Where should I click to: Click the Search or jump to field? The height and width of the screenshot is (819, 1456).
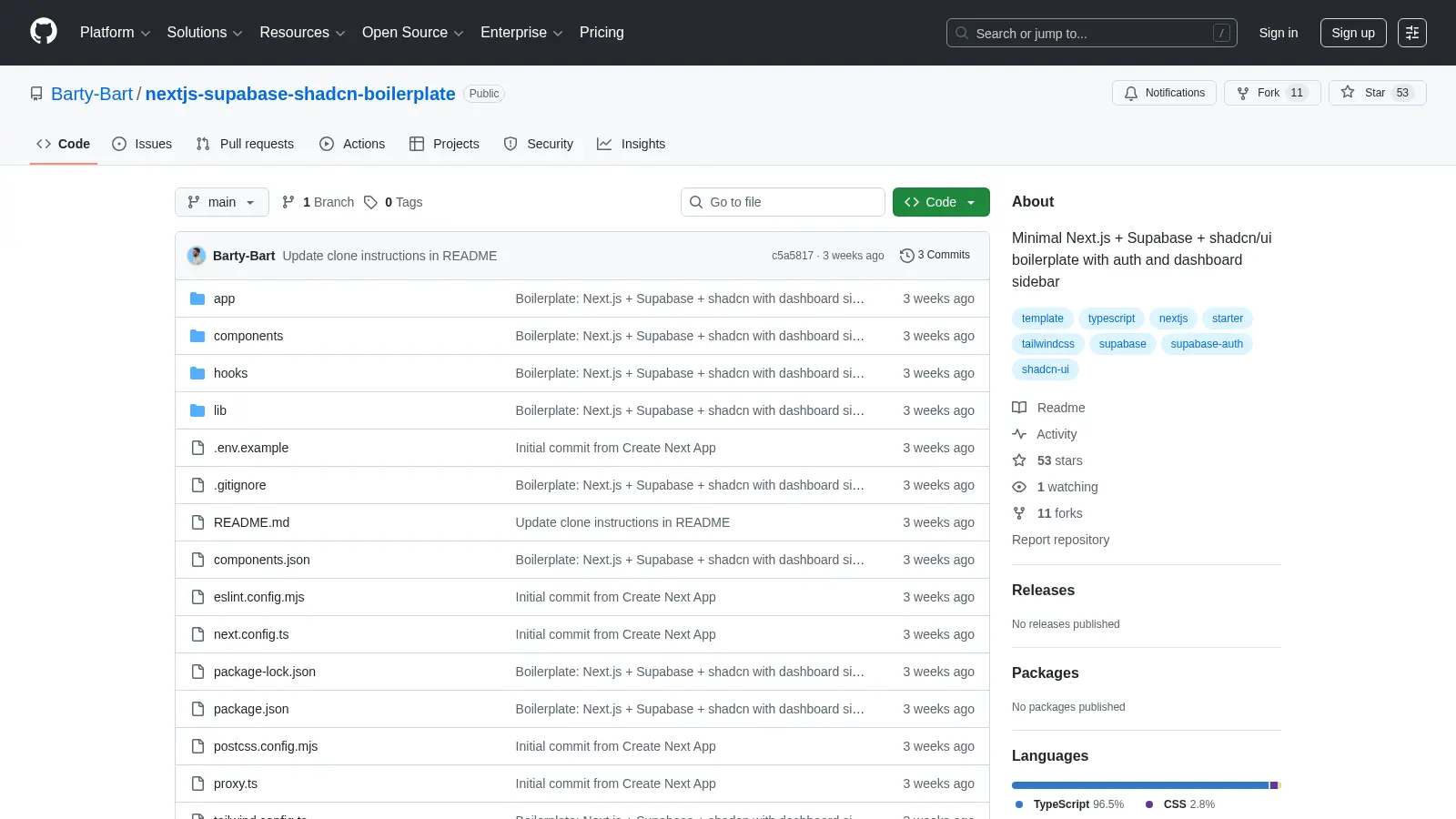tap(1092, 33)
